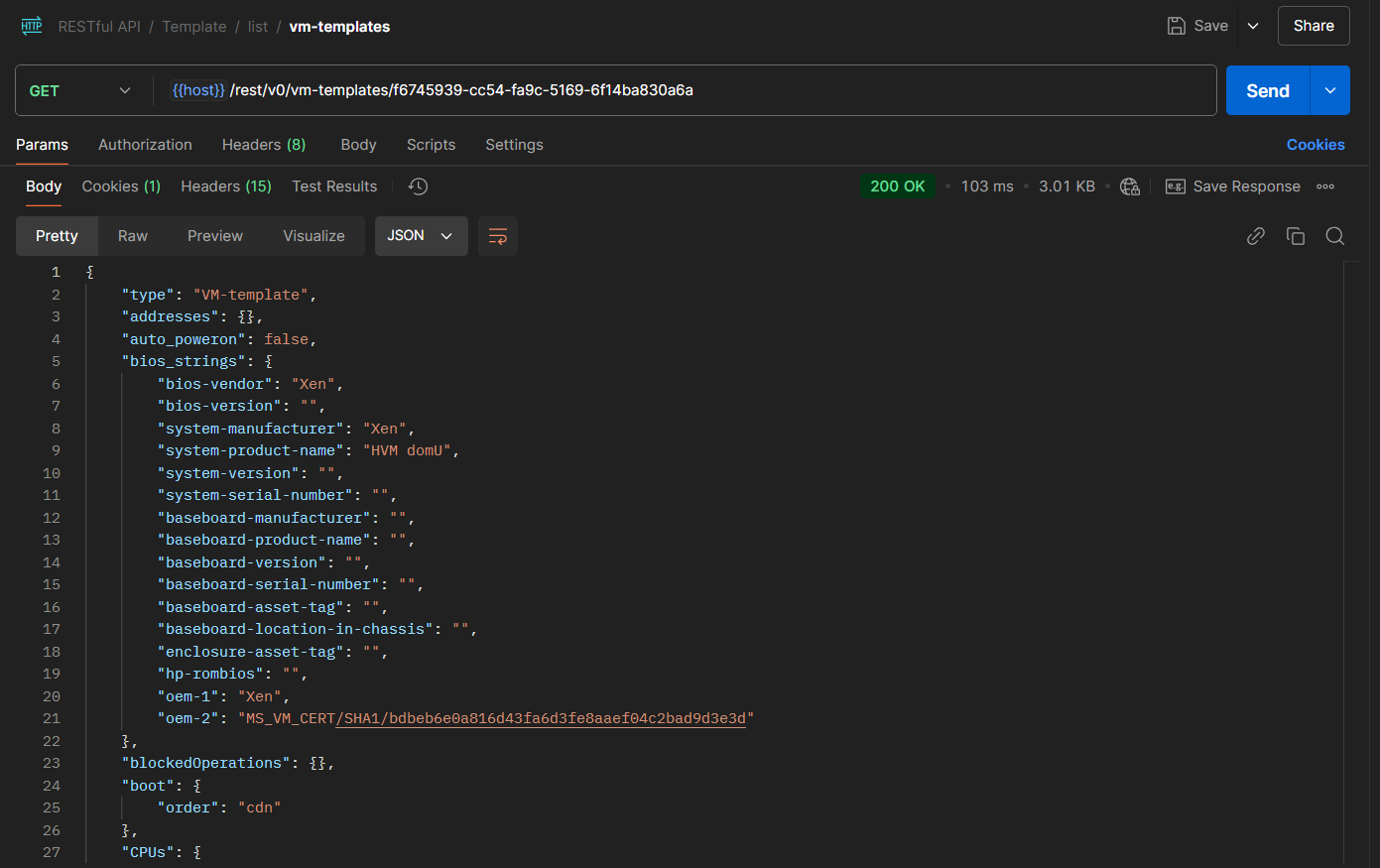The width and height of the screenshot is (1380, 868).
Task: Click the "auto_poweron" false value
Action: 286,339
